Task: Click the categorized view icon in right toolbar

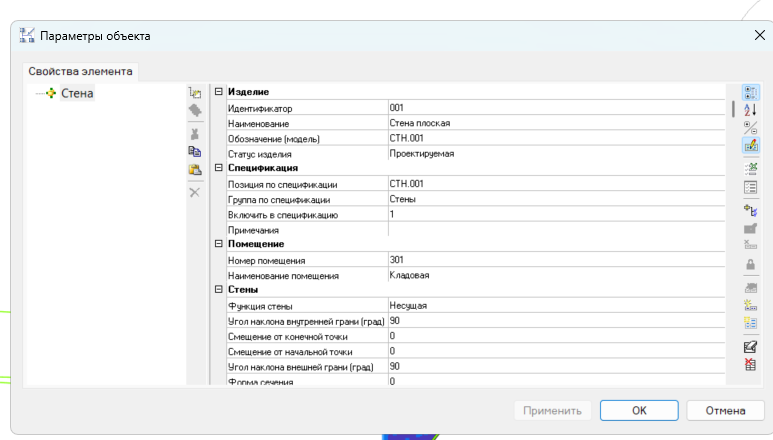Action: 750,91
